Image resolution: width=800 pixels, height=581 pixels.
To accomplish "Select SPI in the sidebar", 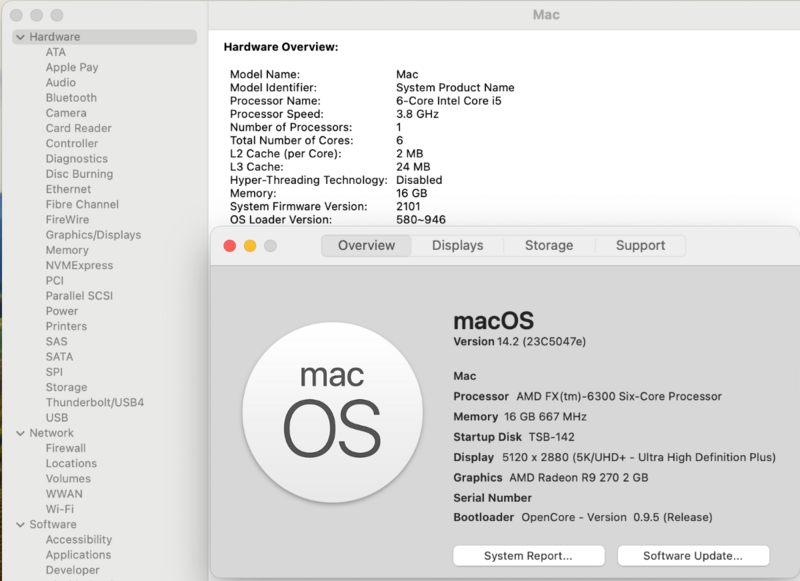I will pos(54,372).
